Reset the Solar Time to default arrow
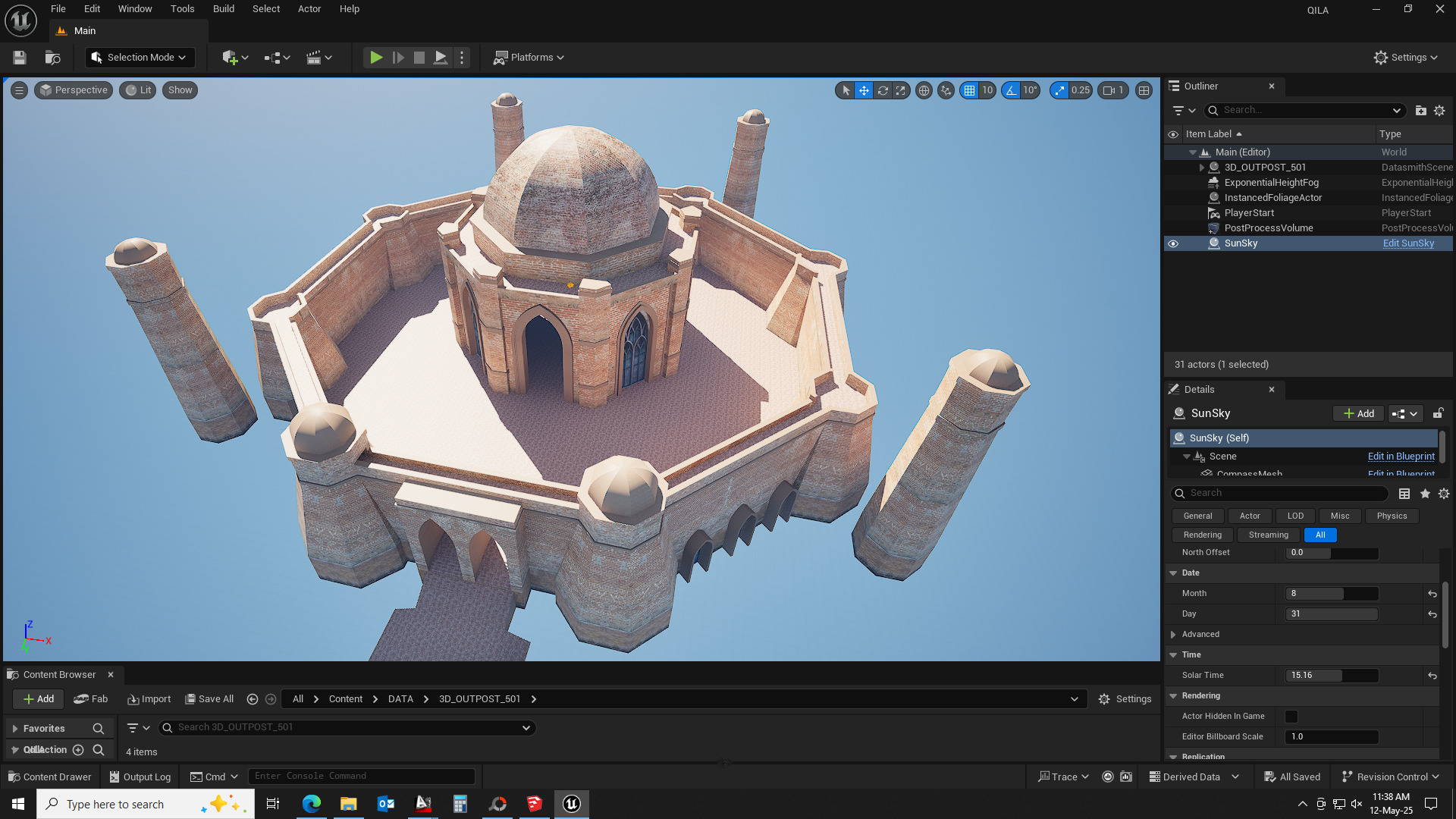 click(x=1432, y=676)
